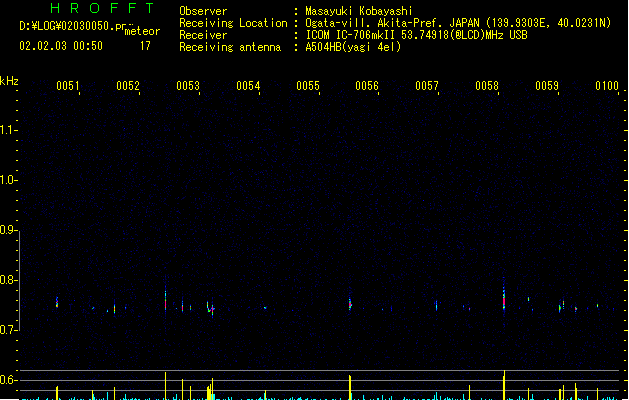Click the 0058 time marker
The height and width of the screenshot is (400, 629).
pyautogui.click(x=487, y=86)
